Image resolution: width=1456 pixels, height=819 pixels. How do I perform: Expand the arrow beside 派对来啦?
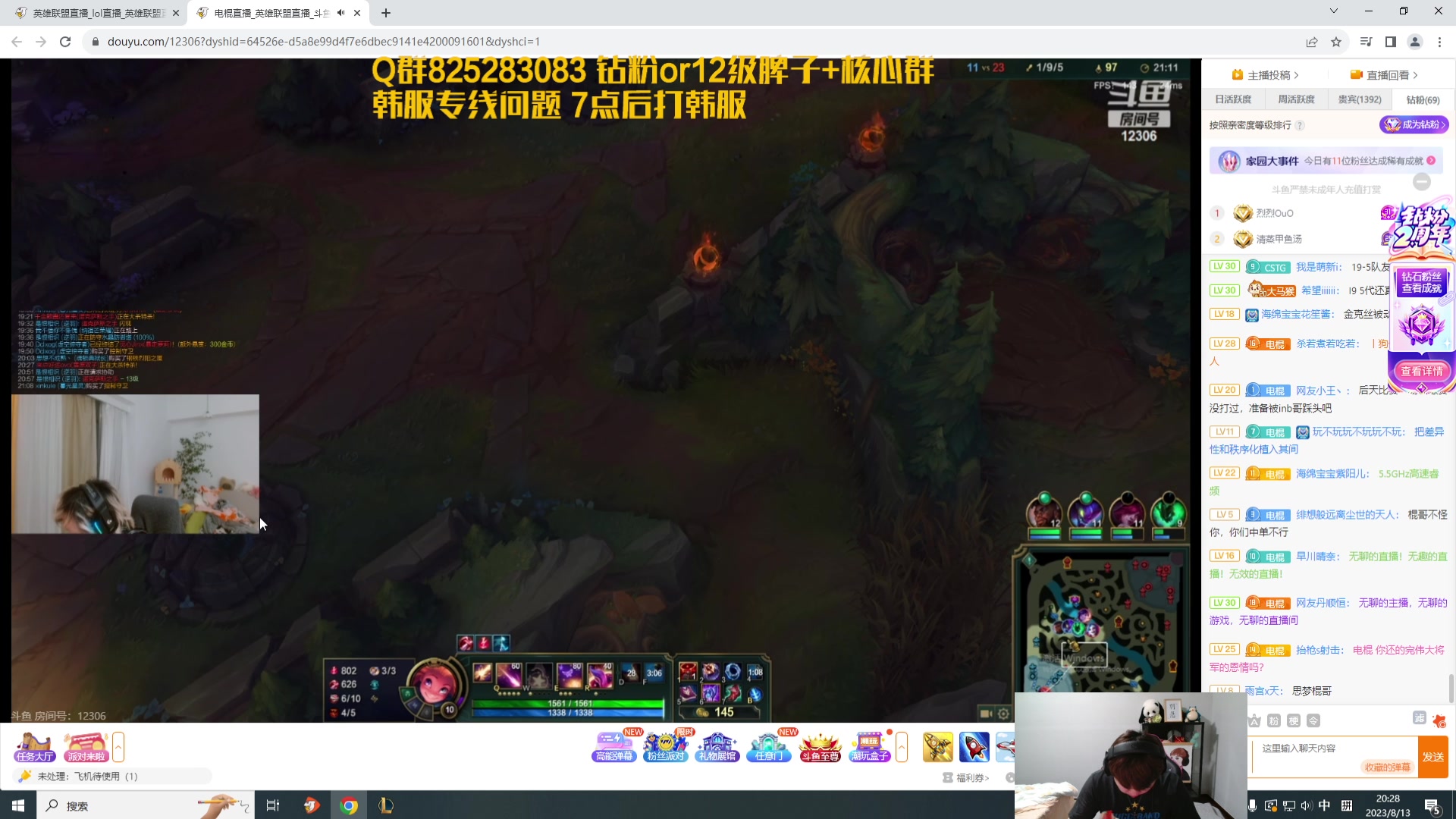tap(118, 747)
